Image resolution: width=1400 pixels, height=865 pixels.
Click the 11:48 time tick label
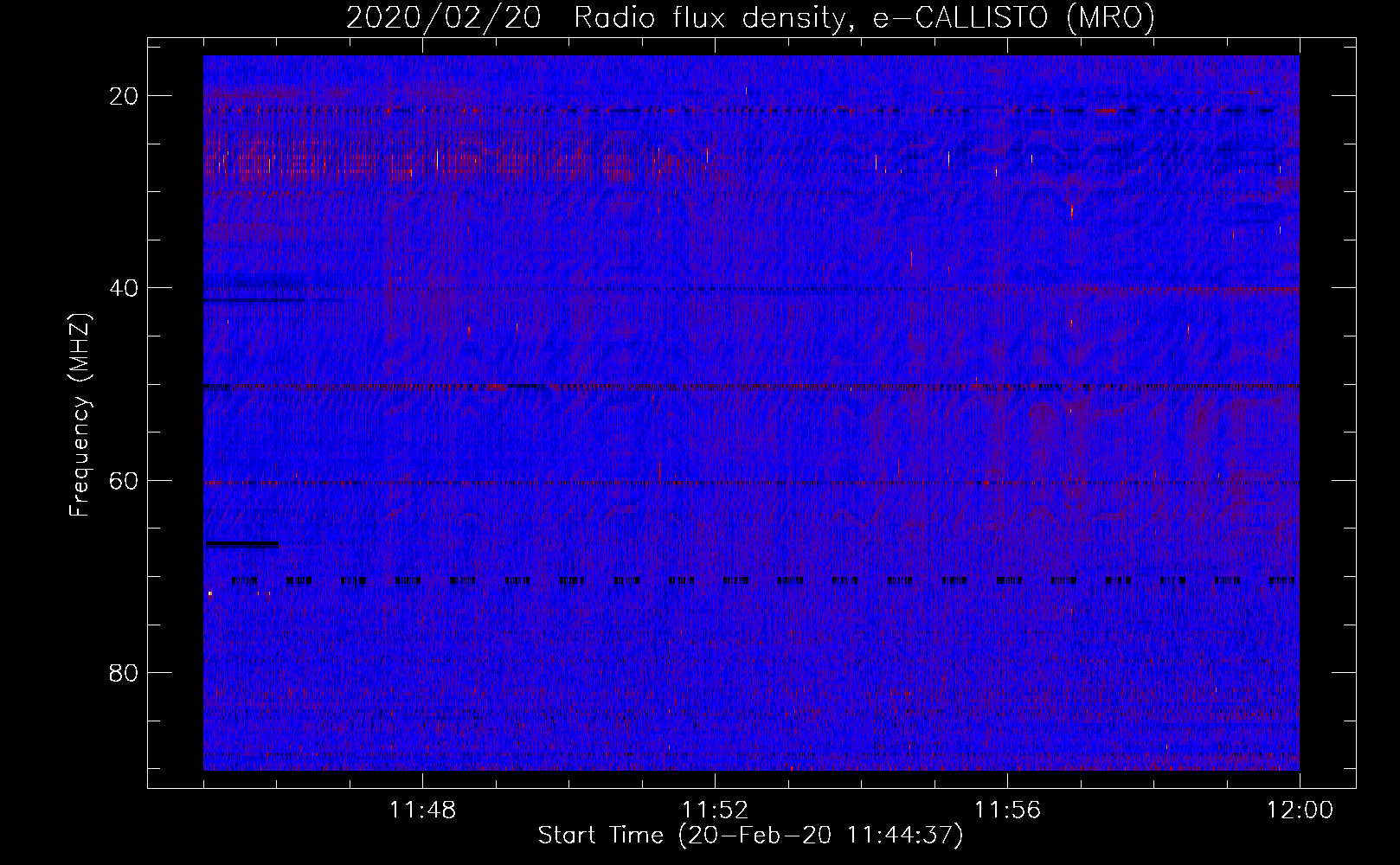click(422, 811)
